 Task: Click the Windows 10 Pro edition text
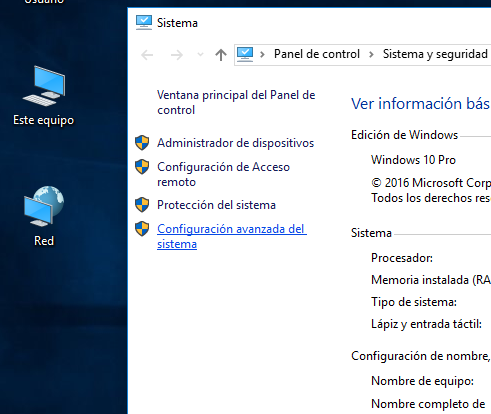(x=413, y=160)
